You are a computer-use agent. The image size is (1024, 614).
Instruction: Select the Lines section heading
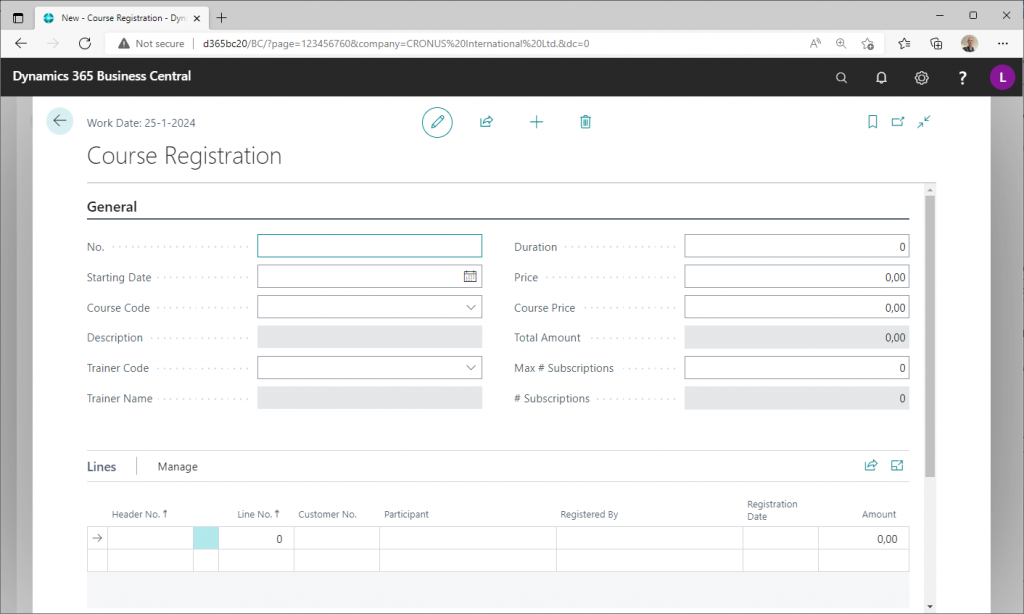click(101, 466)
